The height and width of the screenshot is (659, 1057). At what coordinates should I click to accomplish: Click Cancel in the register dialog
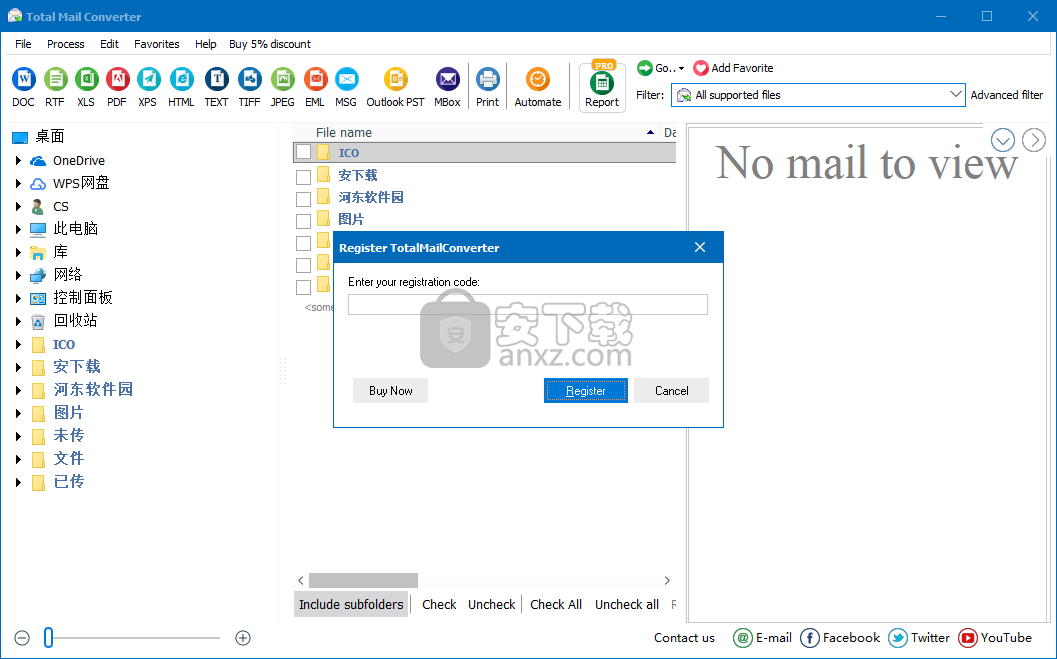[x=671, y=391]
